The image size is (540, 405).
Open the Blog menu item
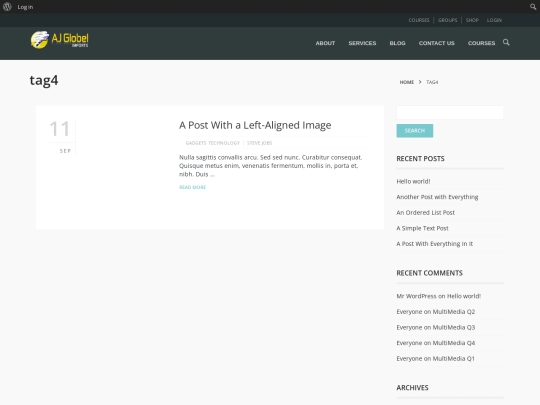397,43
